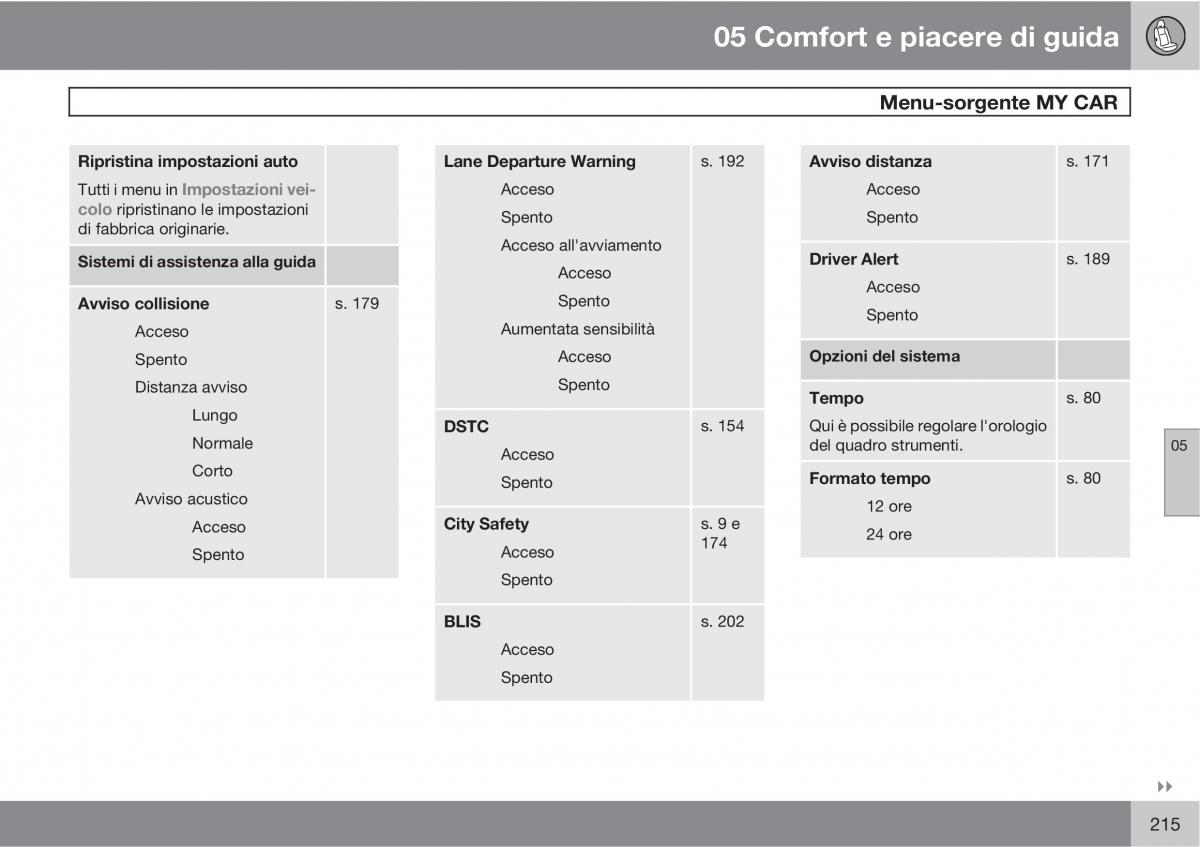Follow page reference s. 202 for BLIS

(x=722, y=621)
